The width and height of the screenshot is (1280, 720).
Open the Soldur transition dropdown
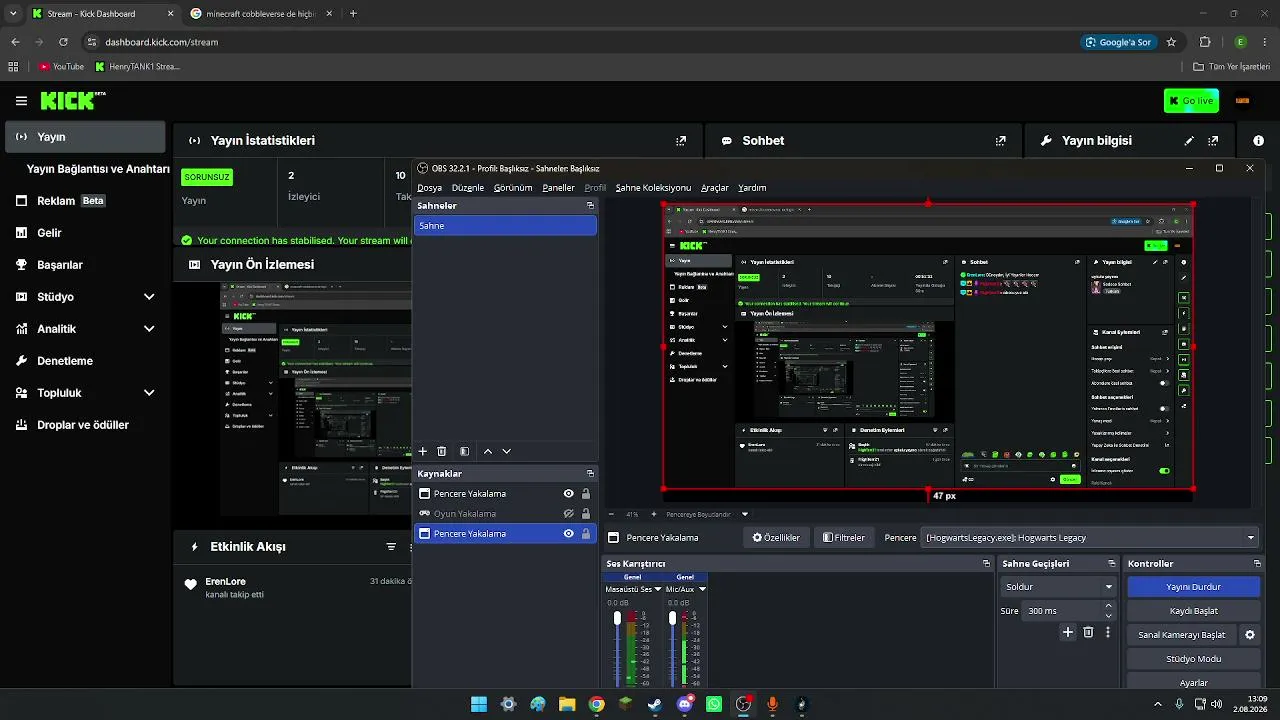click(1058, 587)
